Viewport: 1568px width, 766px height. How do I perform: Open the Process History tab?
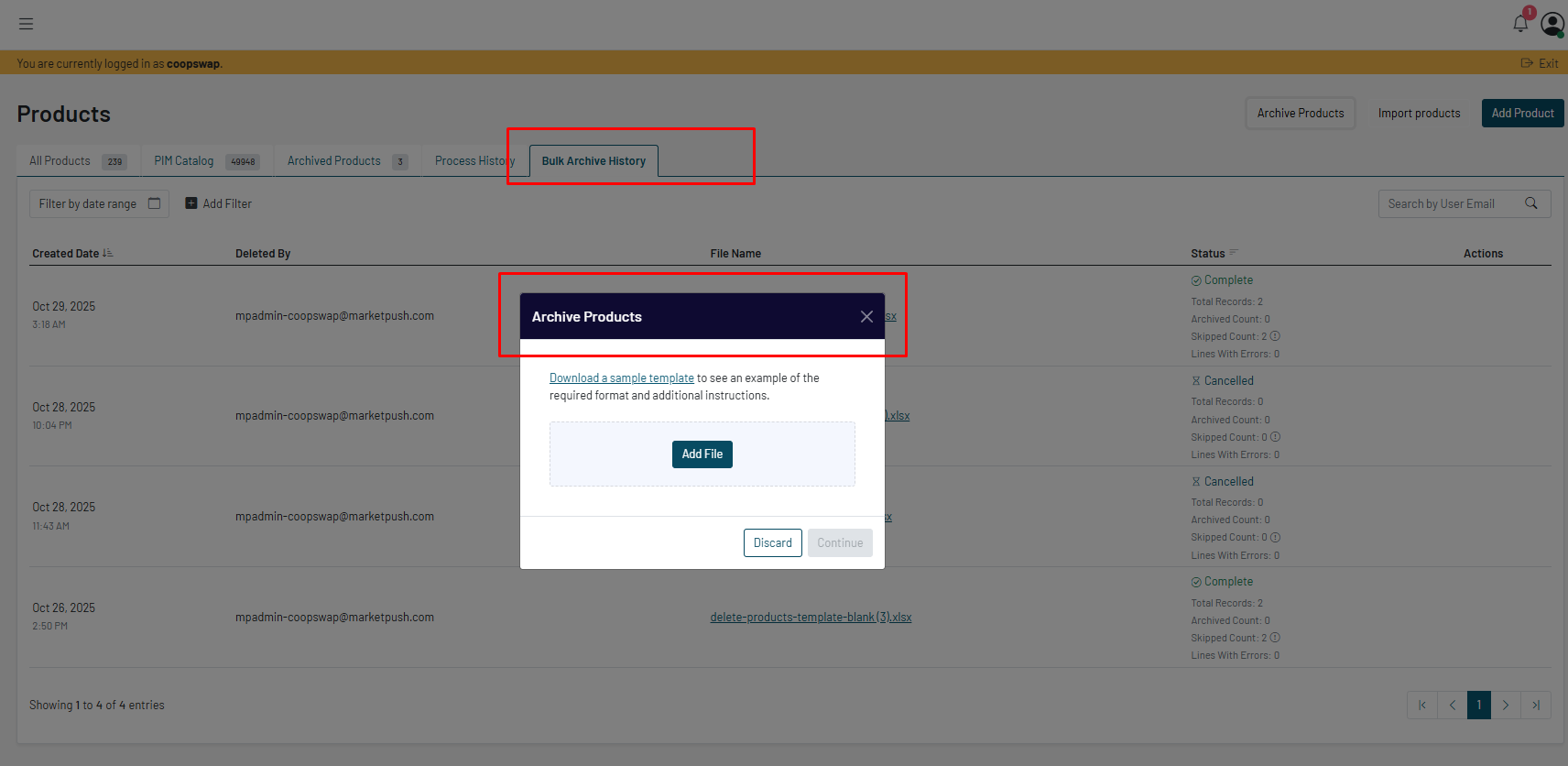474,160
